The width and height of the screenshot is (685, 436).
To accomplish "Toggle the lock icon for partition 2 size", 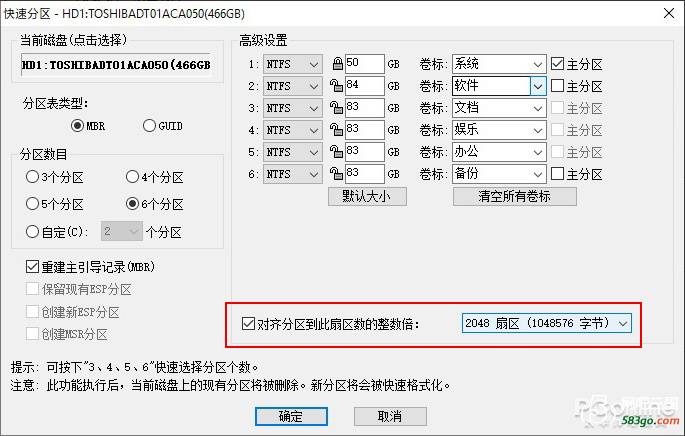I will tap(336, 86).
